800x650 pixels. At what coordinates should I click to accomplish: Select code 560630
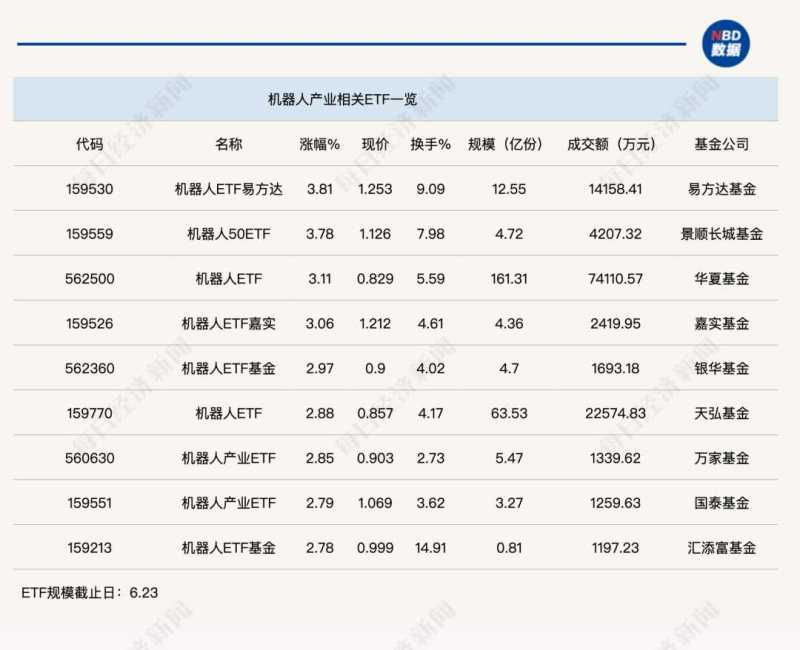tap(89, 458)
